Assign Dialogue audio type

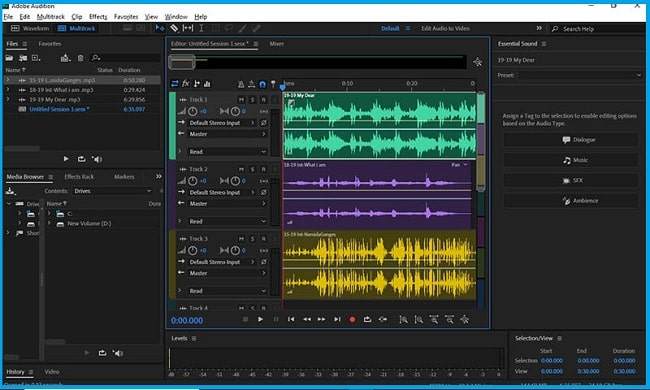tap(571, 140)
